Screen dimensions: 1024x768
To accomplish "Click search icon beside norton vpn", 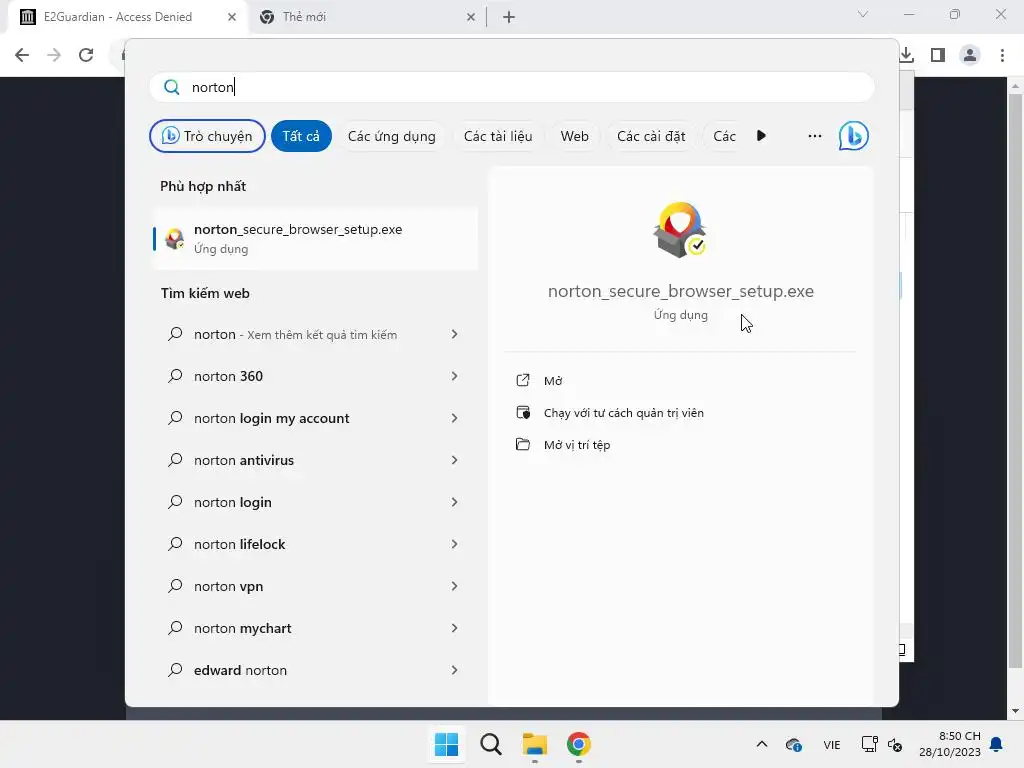I will 175,586.
